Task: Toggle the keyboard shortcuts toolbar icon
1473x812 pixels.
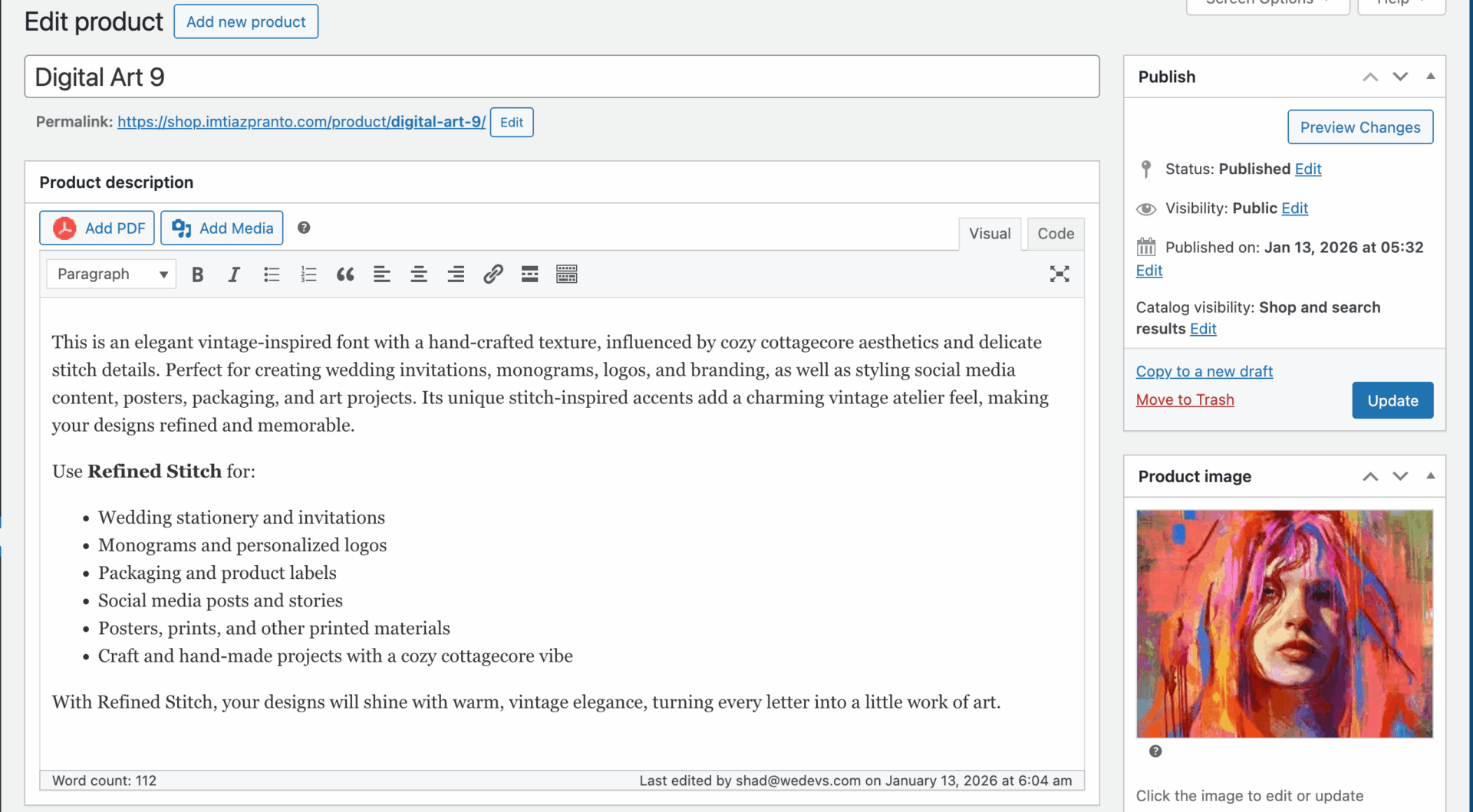Action: tap(567, 274)
